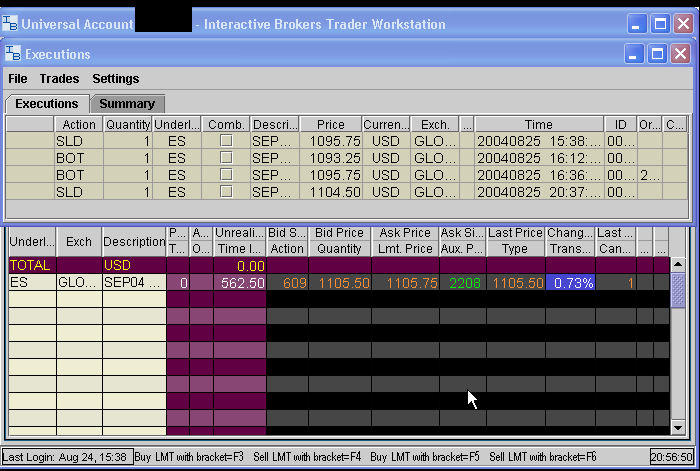The image size is (700, 471).
Task: Open the Settings menu
Action: pyautogui.click(x=116, y=79)
